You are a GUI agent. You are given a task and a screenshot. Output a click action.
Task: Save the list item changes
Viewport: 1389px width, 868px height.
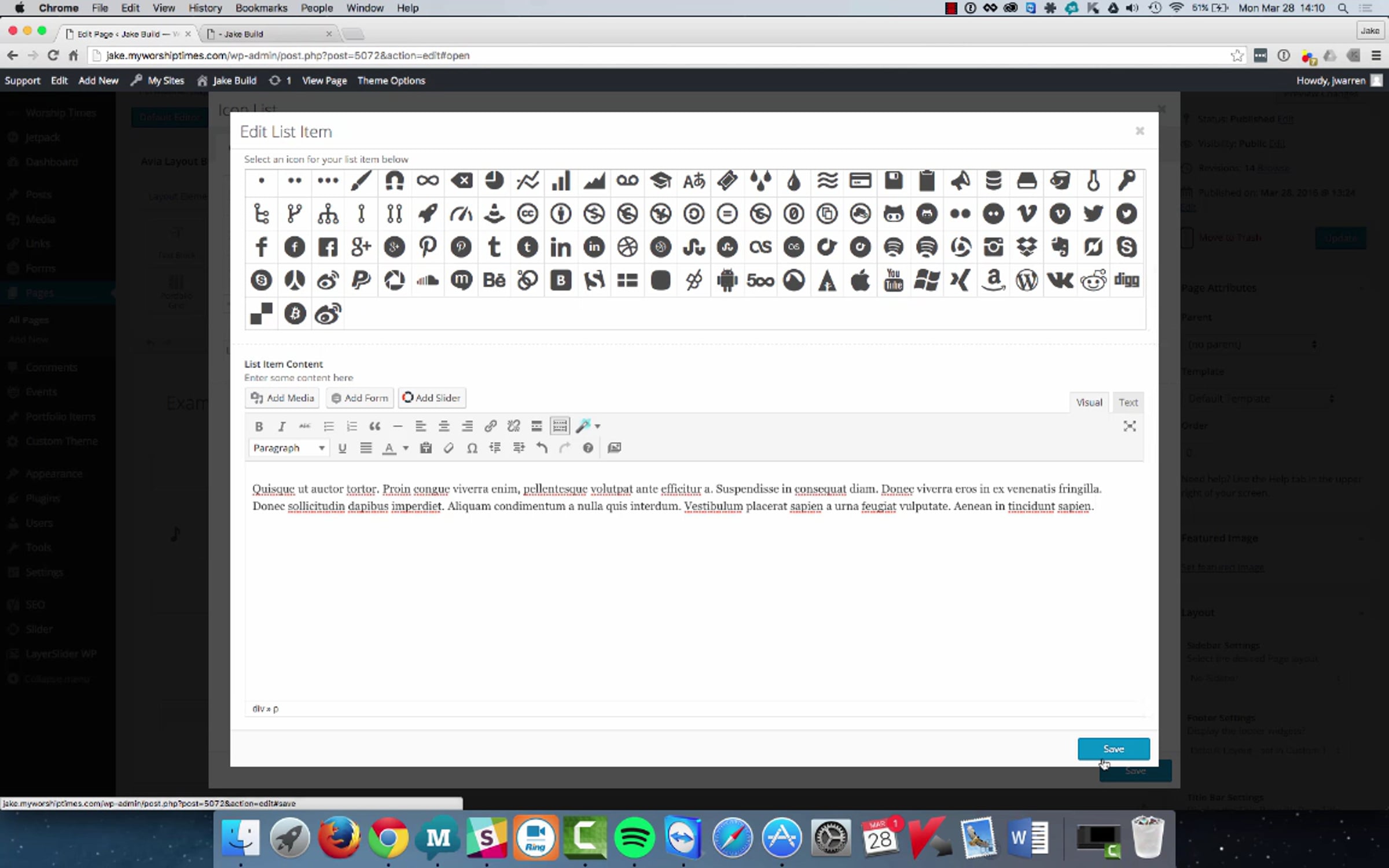(1113, 749)
